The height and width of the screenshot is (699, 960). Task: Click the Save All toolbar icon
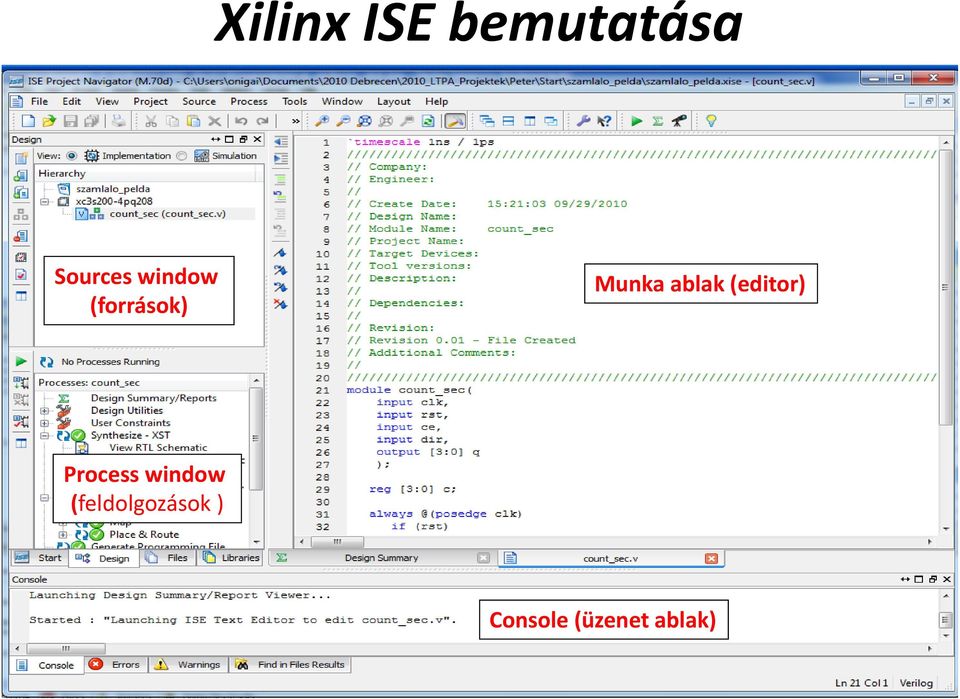pos(92,121)
